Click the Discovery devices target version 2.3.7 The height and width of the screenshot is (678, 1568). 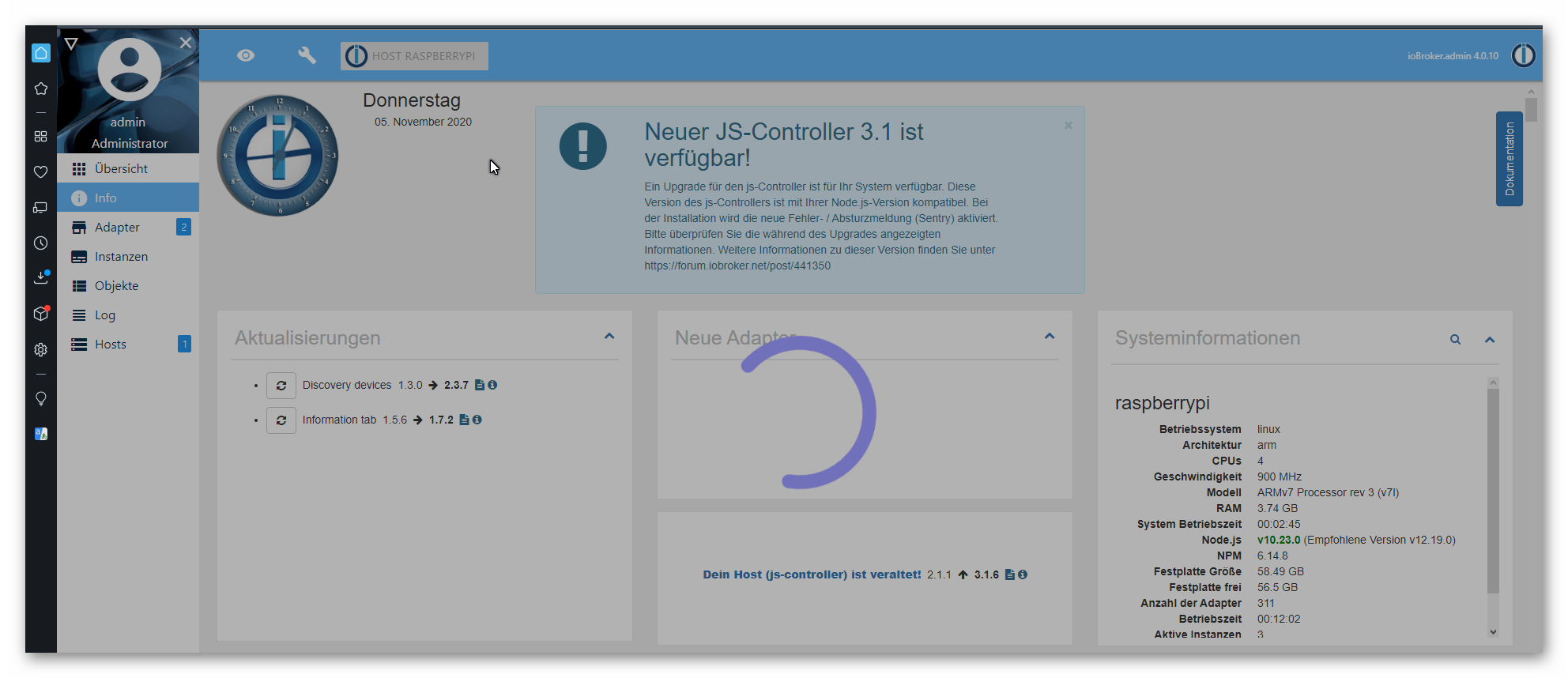pyautogui.click(x=456, y=385)
